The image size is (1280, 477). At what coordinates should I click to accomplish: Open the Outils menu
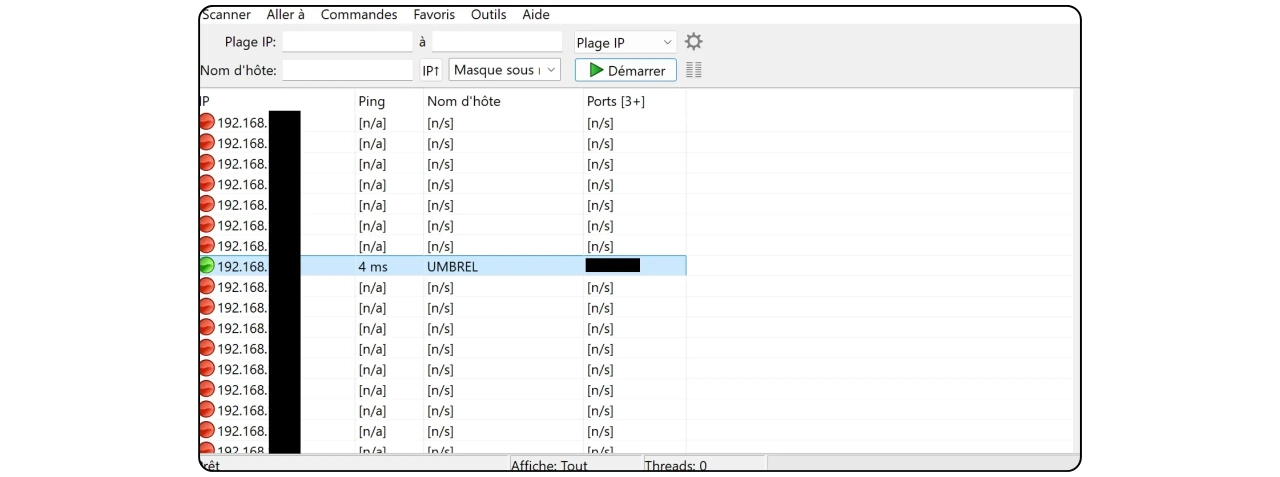[x=488, y=15]
